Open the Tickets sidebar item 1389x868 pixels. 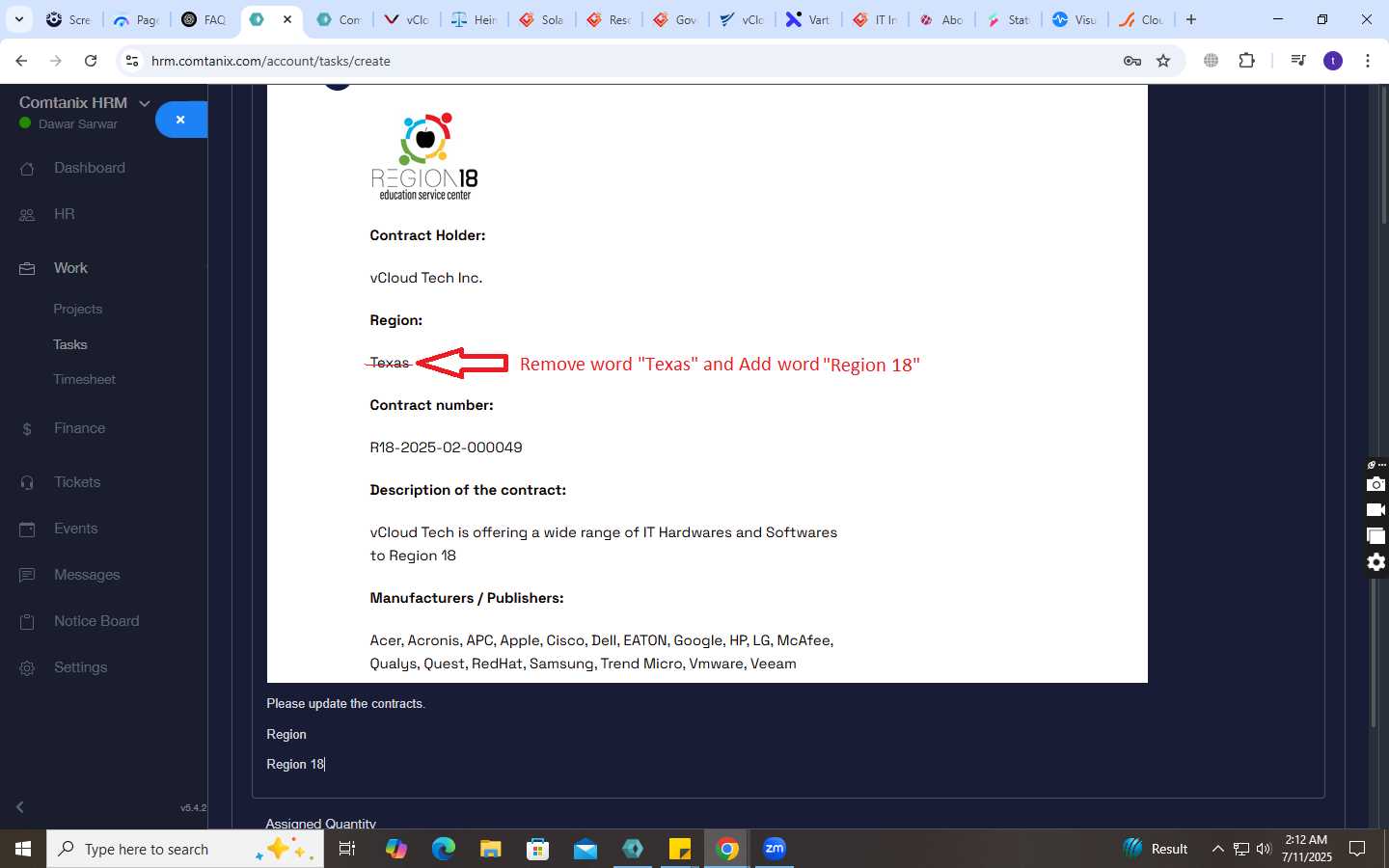(x=77, y=482)
